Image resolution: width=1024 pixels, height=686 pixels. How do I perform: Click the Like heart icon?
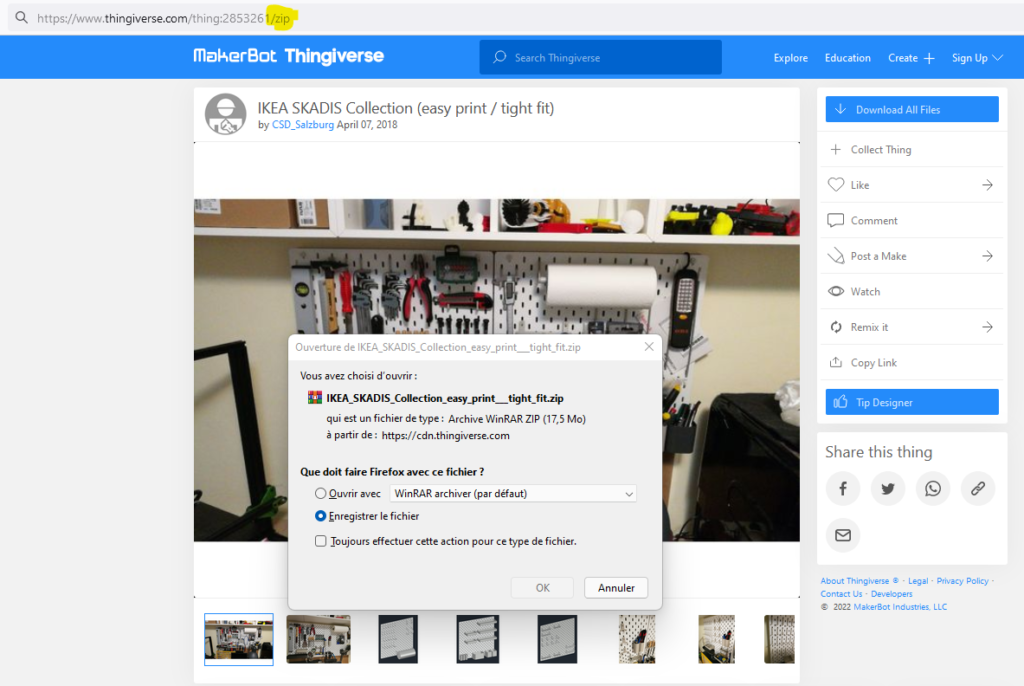click(x=836, y=185)
